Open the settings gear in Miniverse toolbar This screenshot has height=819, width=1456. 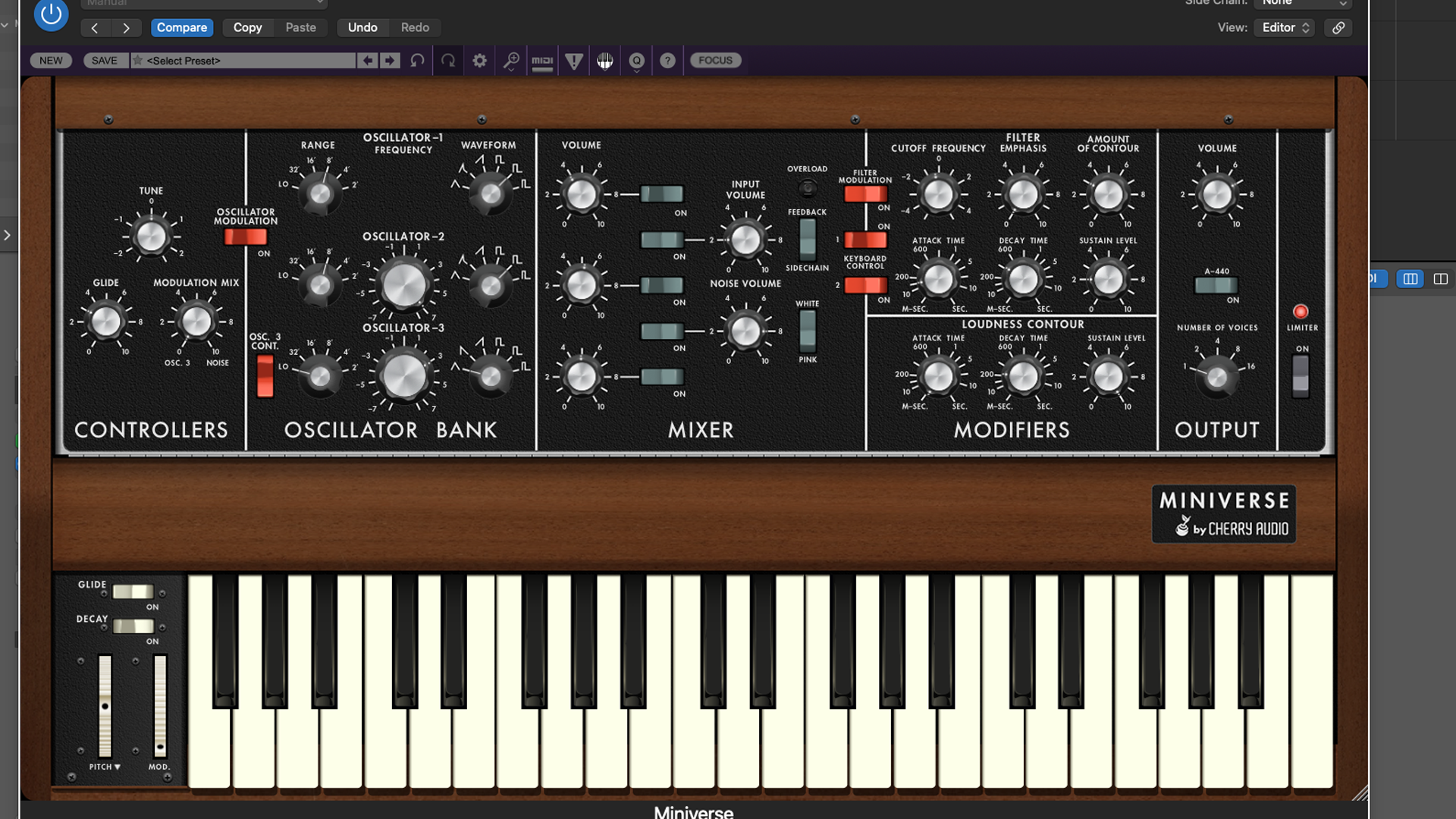click(479, 61)
